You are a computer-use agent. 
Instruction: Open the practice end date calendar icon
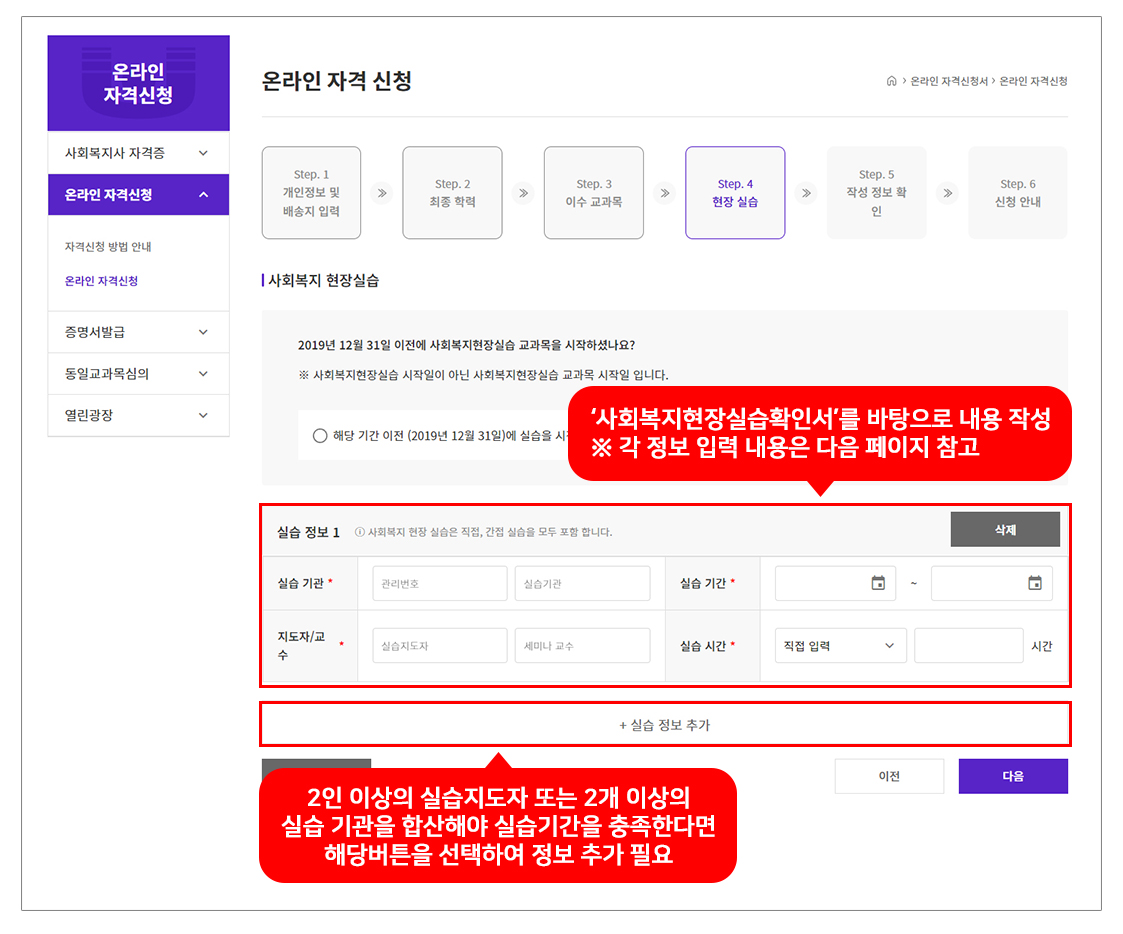pos(1035,583)
